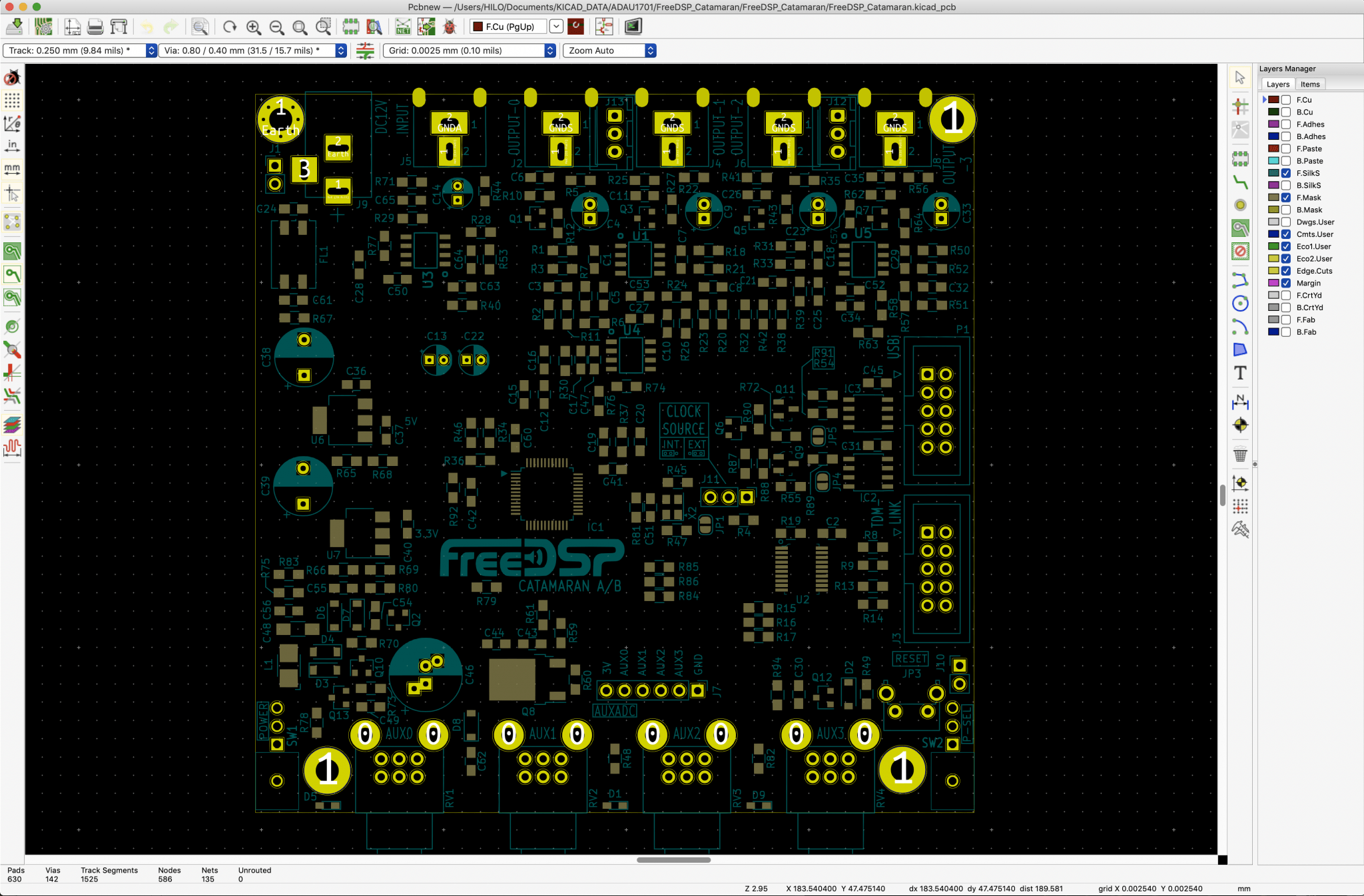Viewport: 1364px width, 896px height.
Task: Uncheck the Margin layer checkbox
Action: pos(1286,283)
